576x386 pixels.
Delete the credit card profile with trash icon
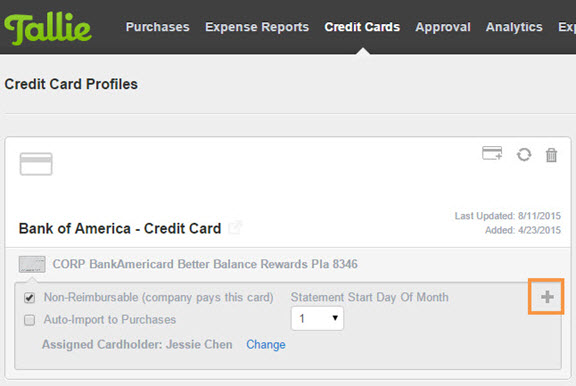551,155
